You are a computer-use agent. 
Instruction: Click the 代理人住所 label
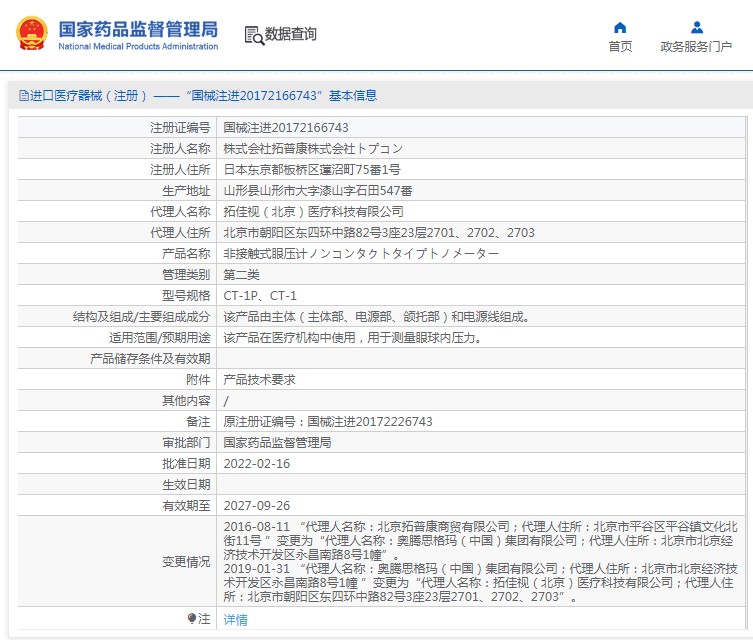[x=180, y=233]
